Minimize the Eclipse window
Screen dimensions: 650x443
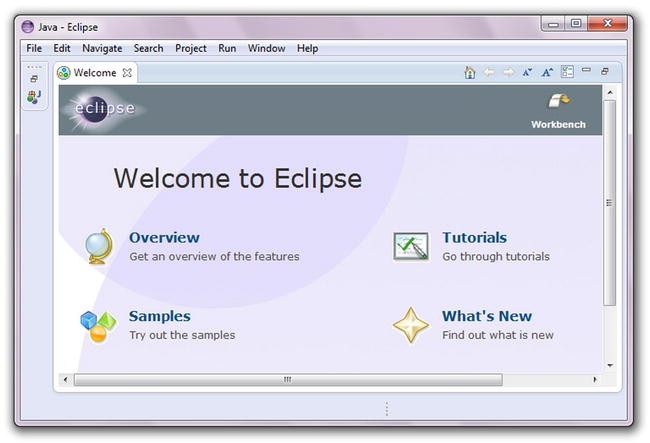click(x=553, y=24)
